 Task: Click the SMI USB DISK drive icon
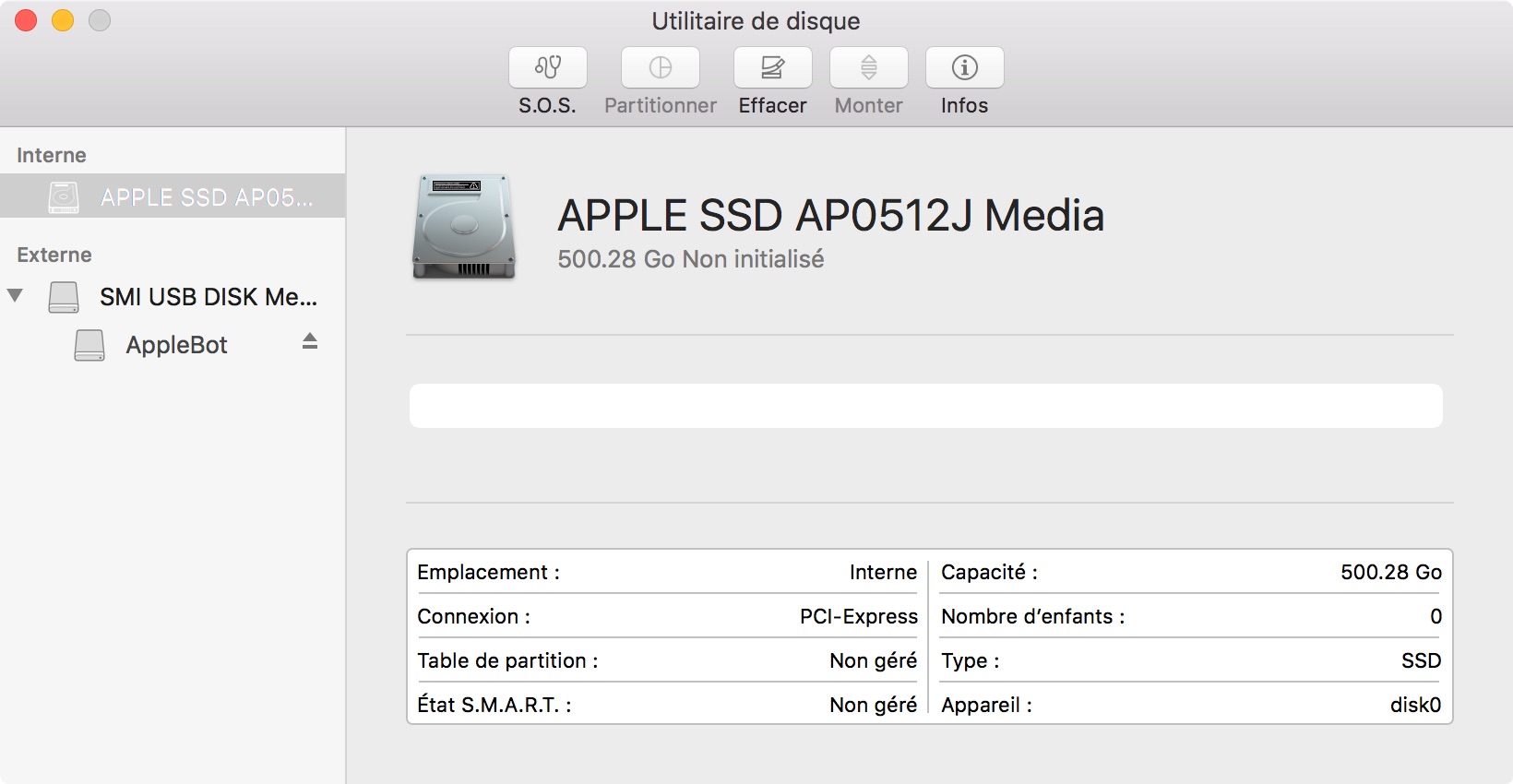click(x=64, y=297)
